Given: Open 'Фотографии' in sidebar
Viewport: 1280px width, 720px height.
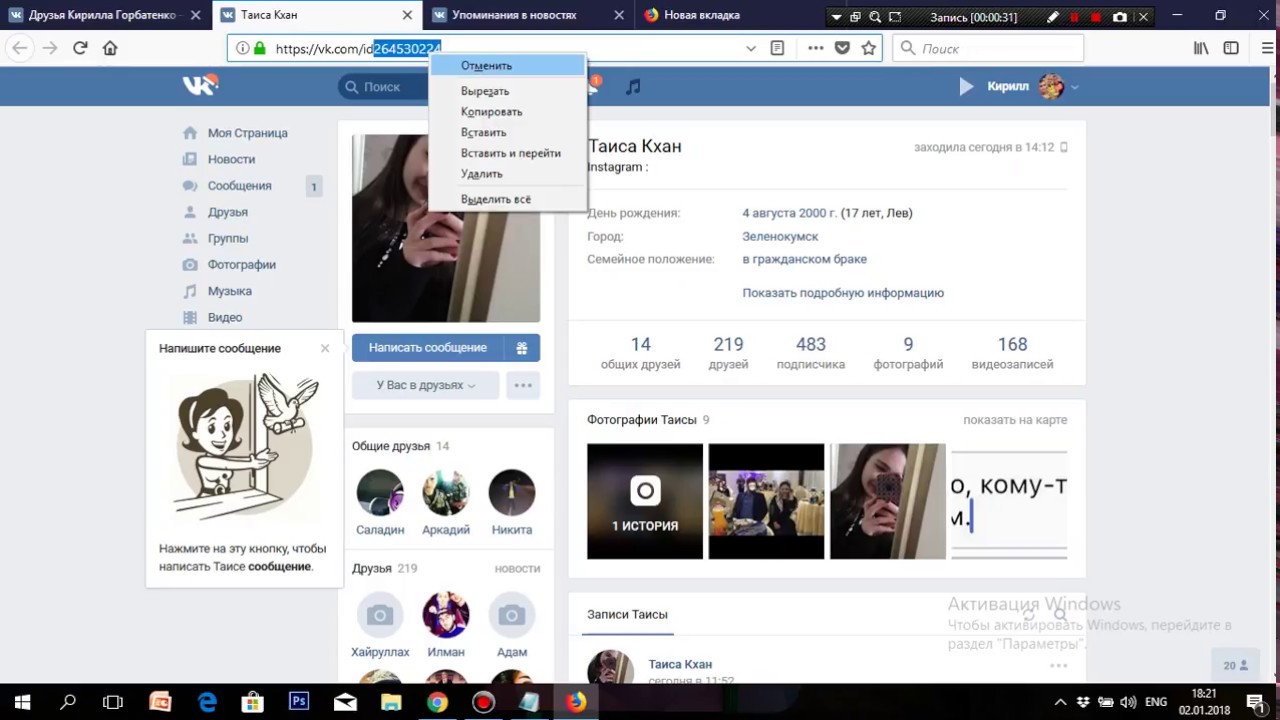Looking at the screenshot, I should (x=241, y=265).
